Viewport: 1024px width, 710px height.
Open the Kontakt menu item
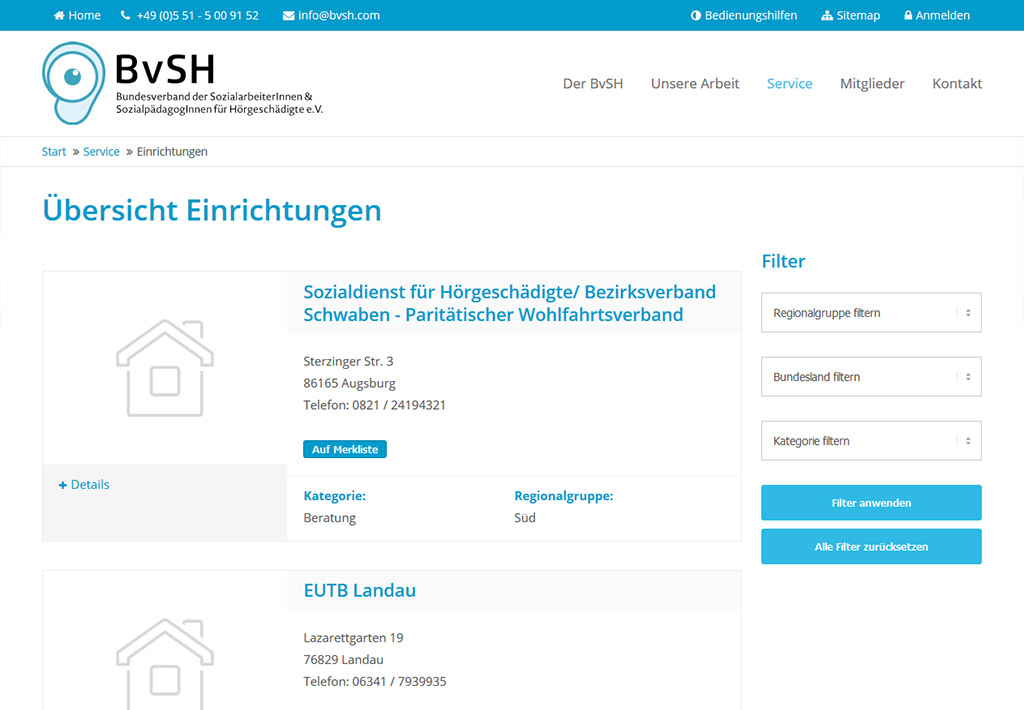tap(957, 84)
